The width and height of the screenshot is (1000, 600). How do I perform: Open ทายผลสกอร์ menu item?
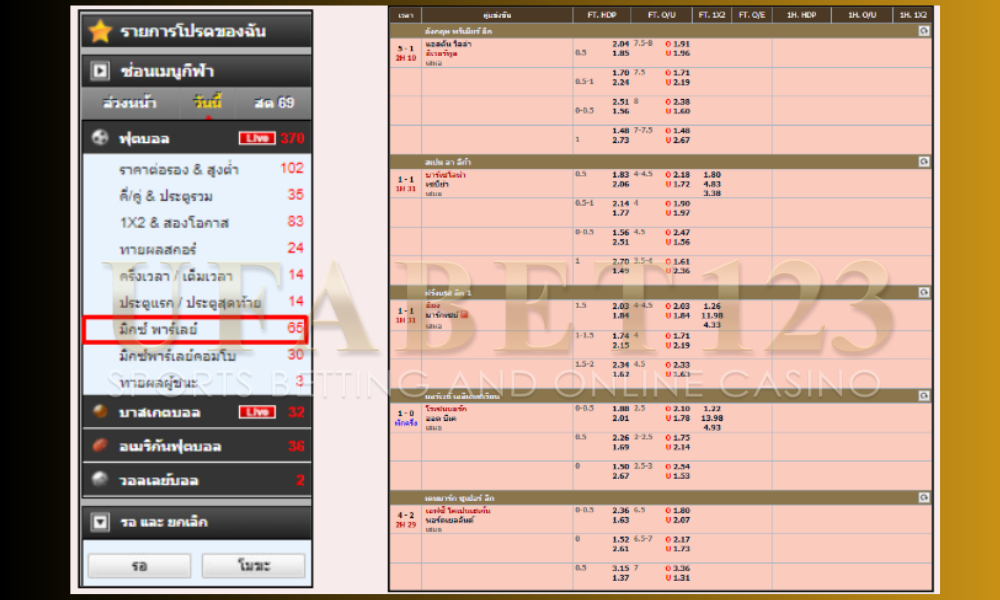point(196,249)
